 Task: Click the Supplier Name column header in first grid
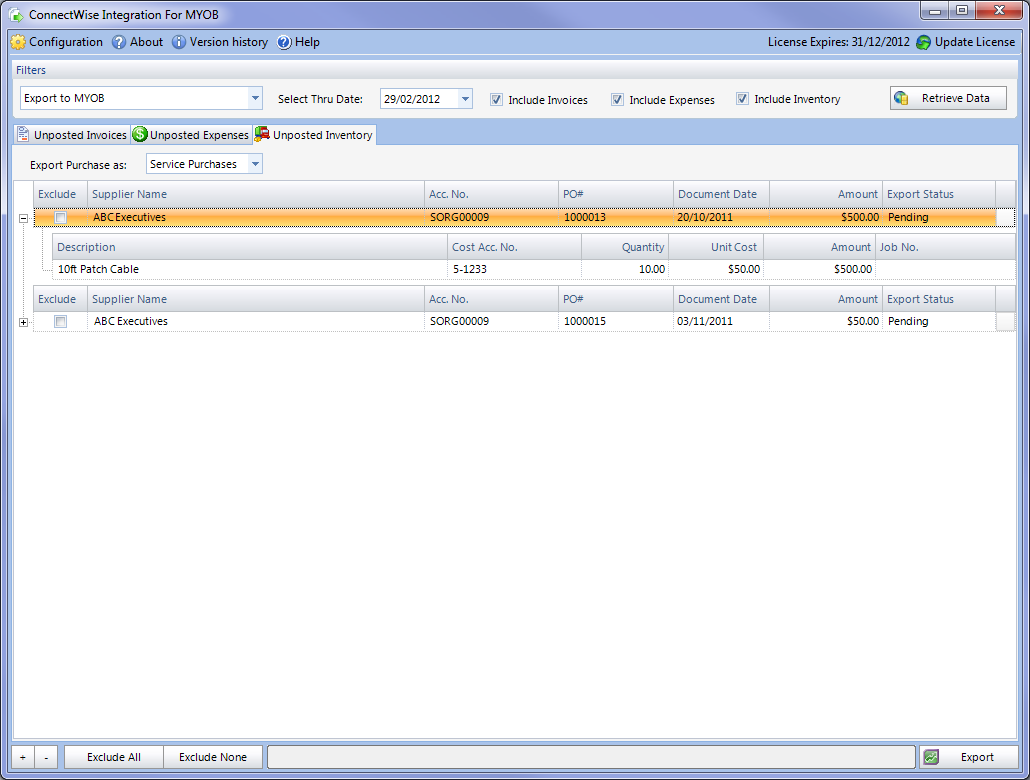click(256, 194)
